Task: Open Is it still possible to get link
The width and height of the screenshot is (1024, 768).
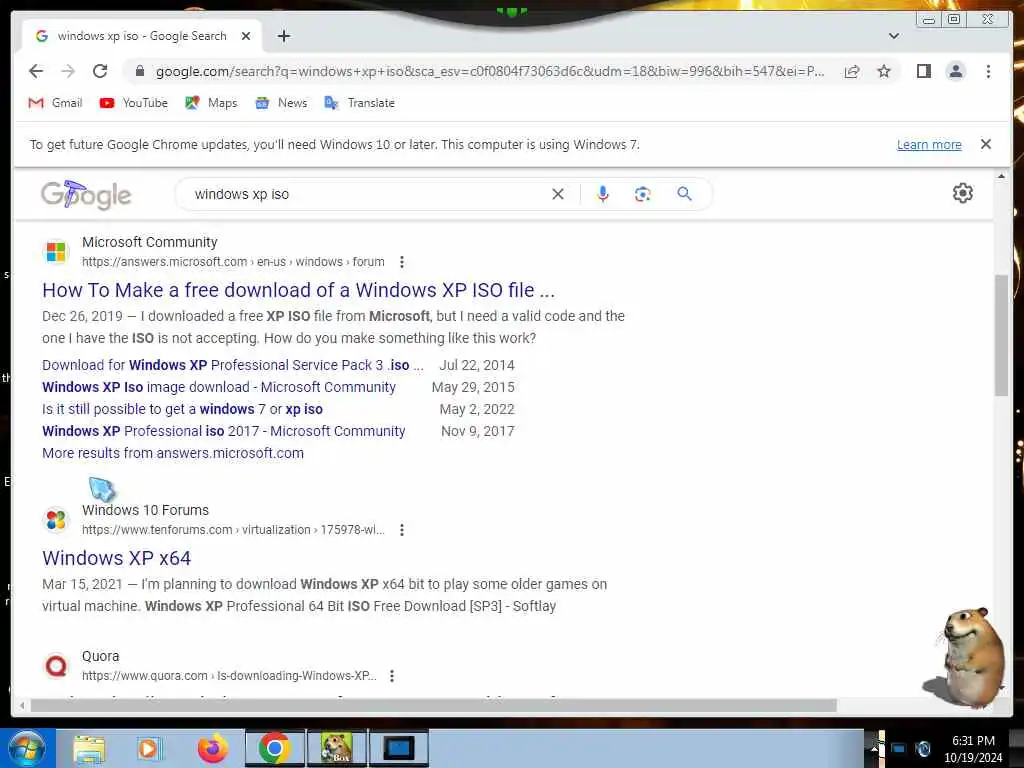Action: (x=182, y=409)
